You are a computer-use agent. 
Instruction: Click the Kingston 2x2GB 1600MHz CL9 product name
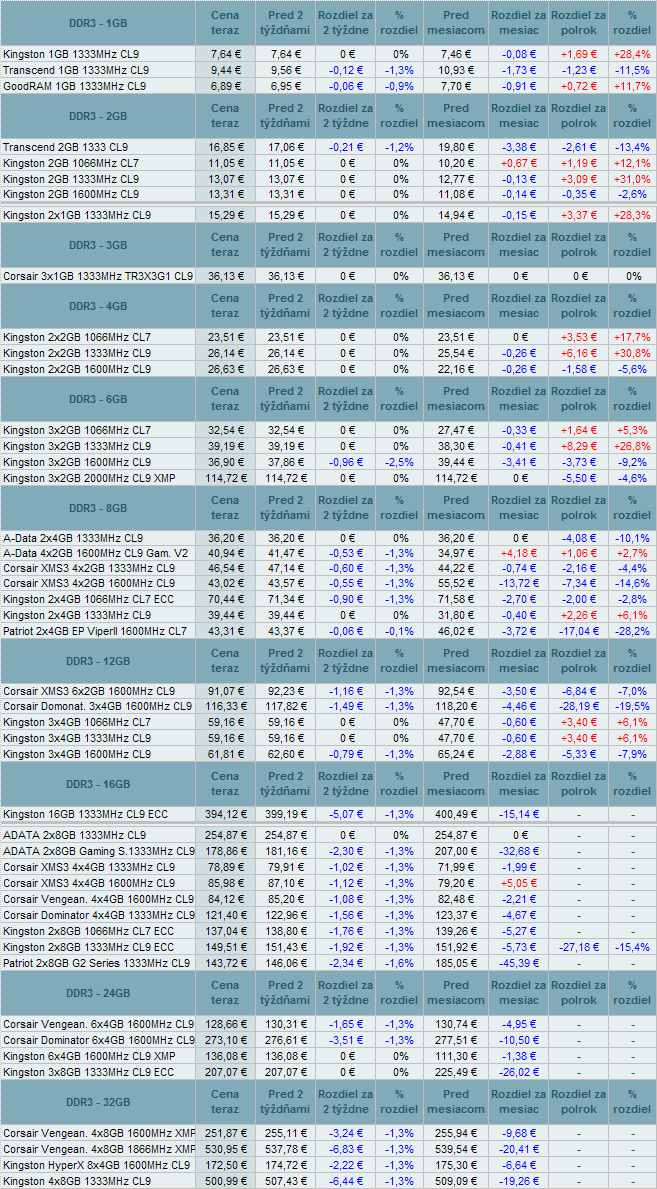pos(77,369)
